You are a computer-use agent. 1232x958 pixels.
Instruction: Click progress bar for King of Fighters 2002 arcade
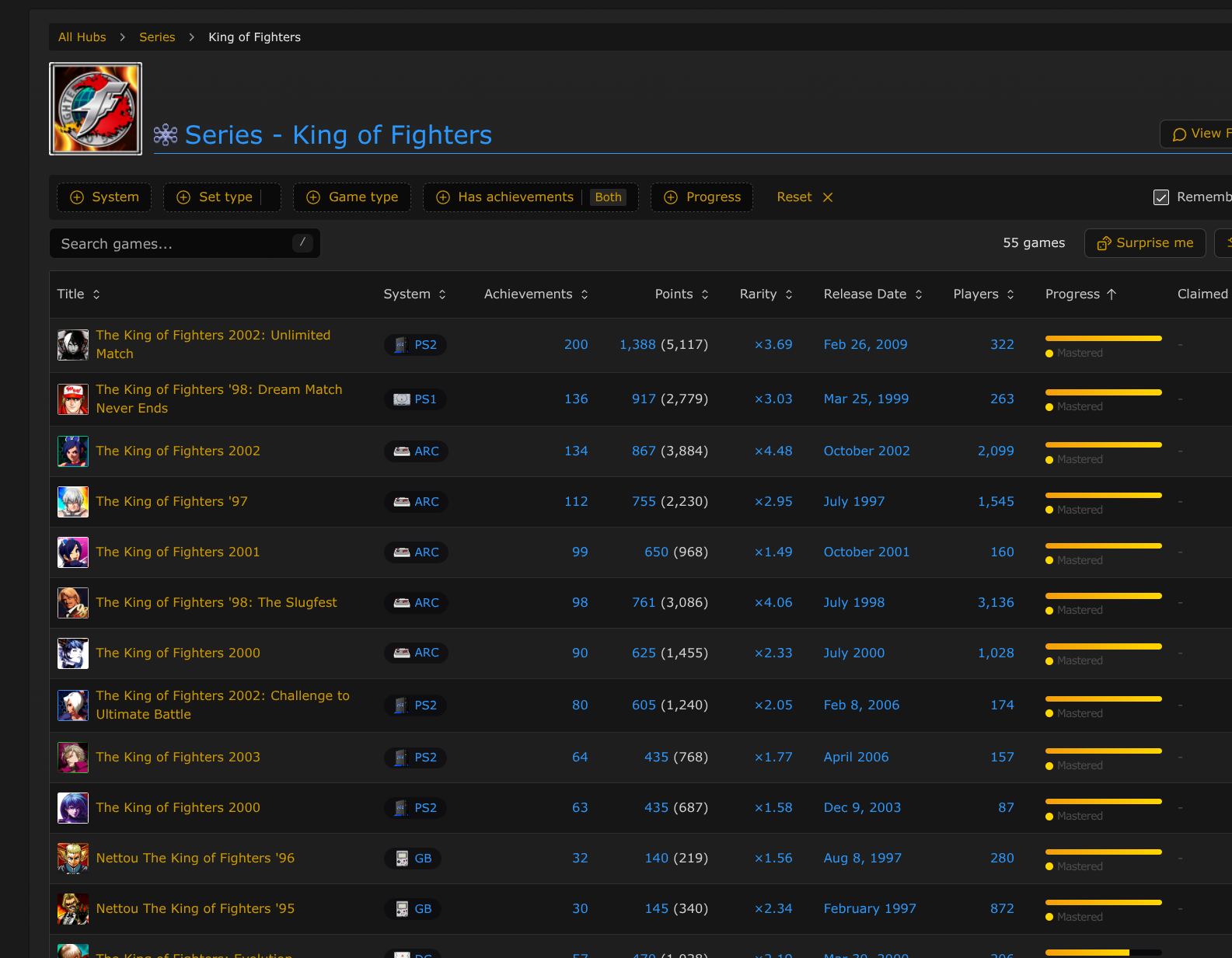coord(1103,445)
